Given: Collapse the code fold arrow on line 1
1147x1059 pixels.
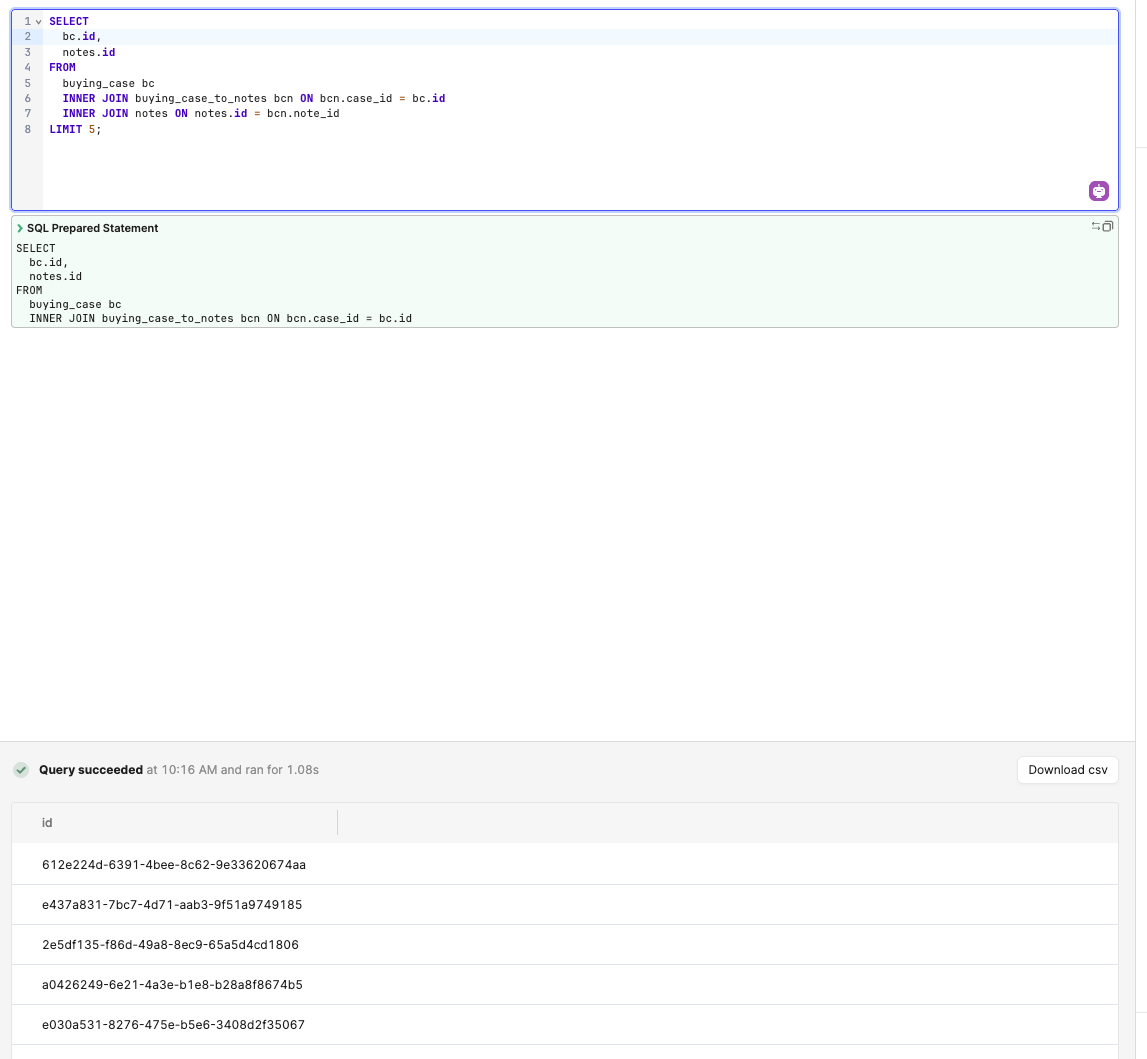Looking at the screenshot, I should pyautogui.click(x=38, y=22).
